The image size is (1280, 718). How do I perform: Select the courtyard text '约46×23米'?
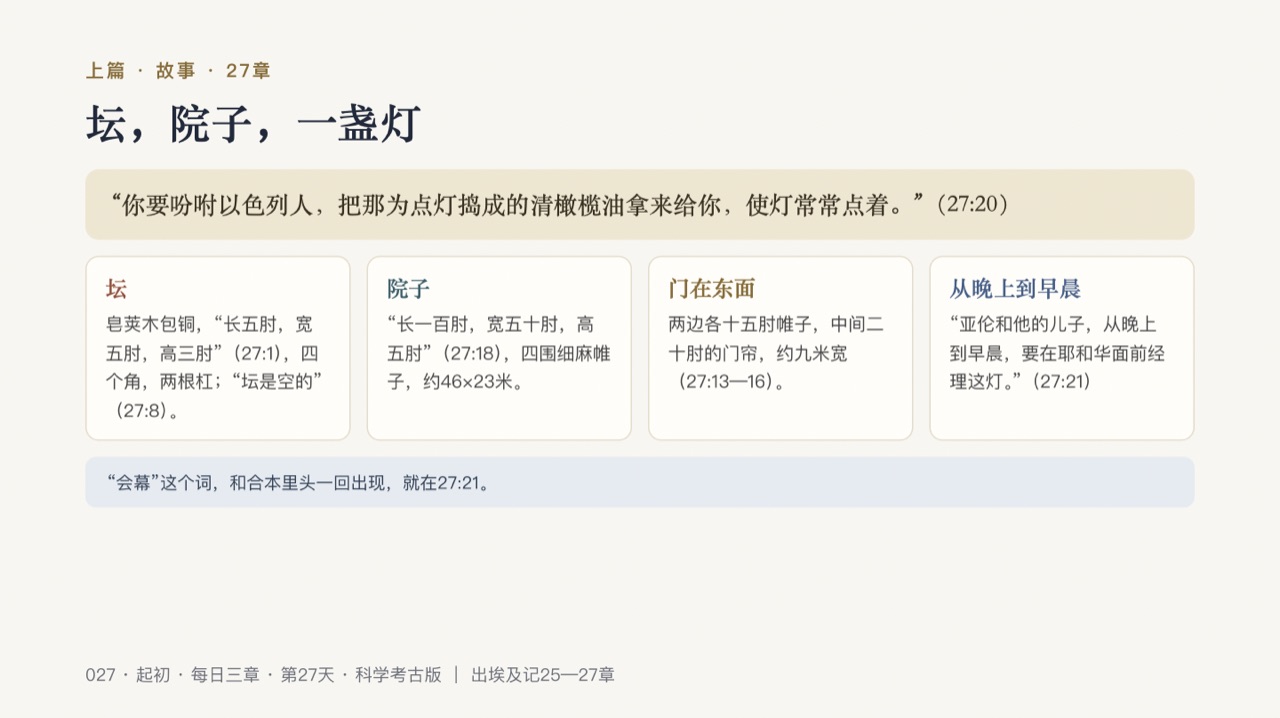tap(472, 381)
